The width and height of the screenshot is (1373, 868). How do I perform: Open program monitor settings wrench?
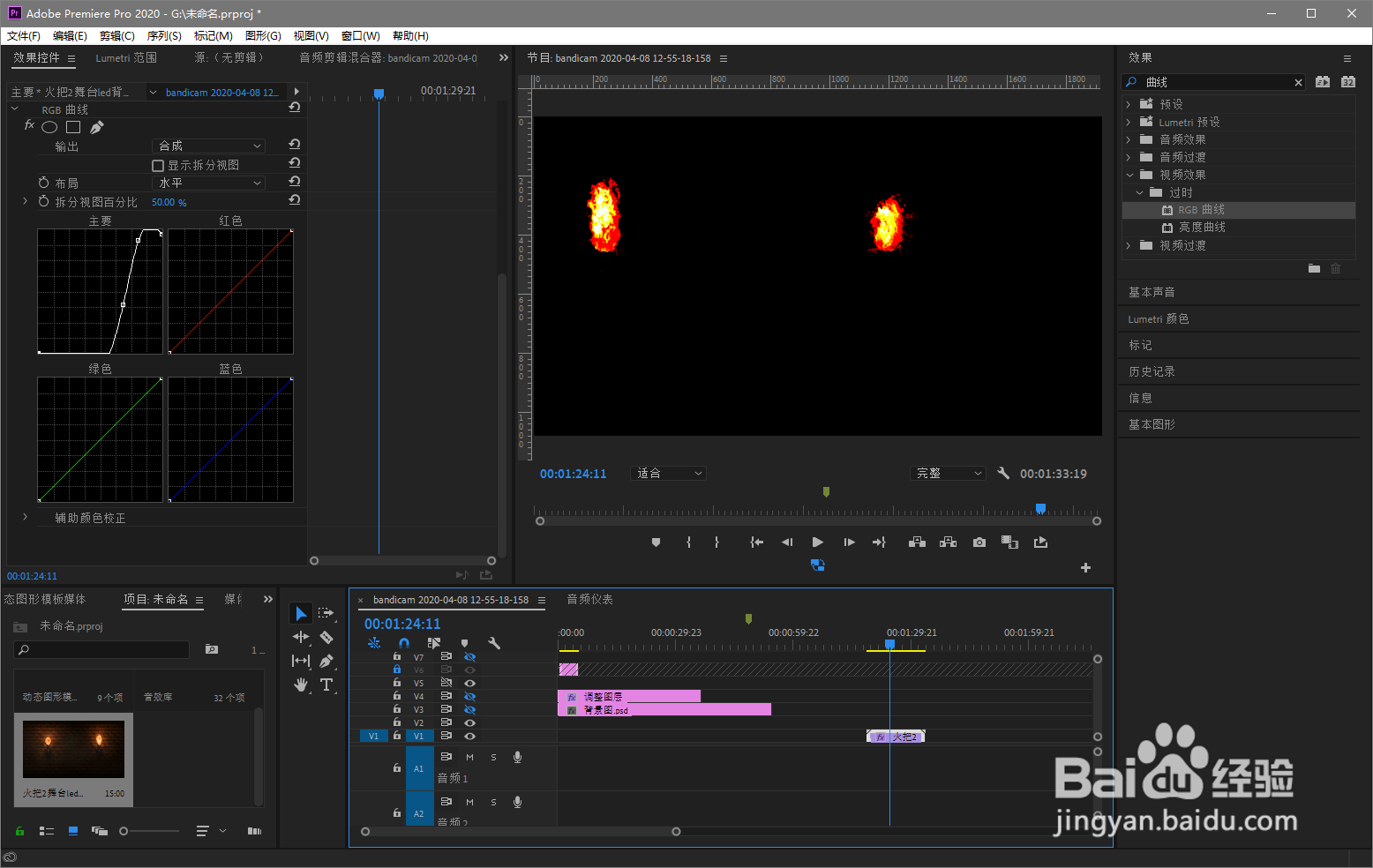coord(1003,473)
